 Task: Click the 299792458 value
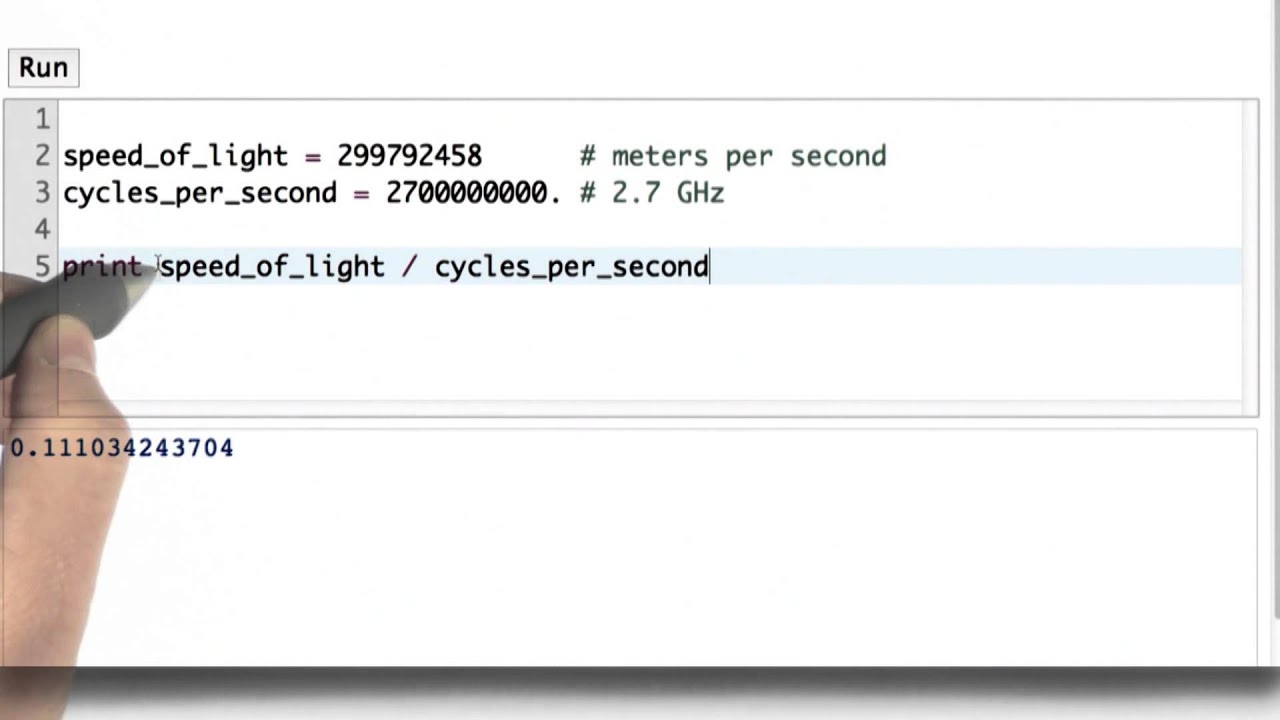coord(409,157)
